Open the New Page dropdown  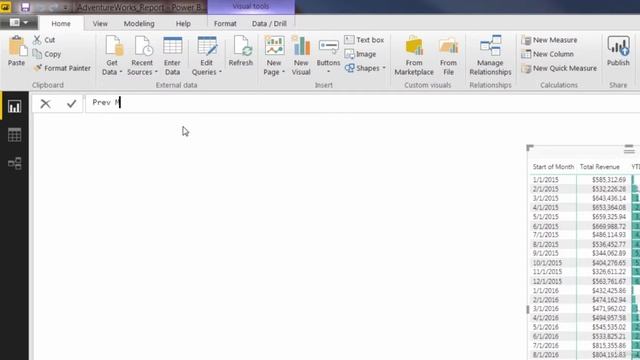click(274, 55)
